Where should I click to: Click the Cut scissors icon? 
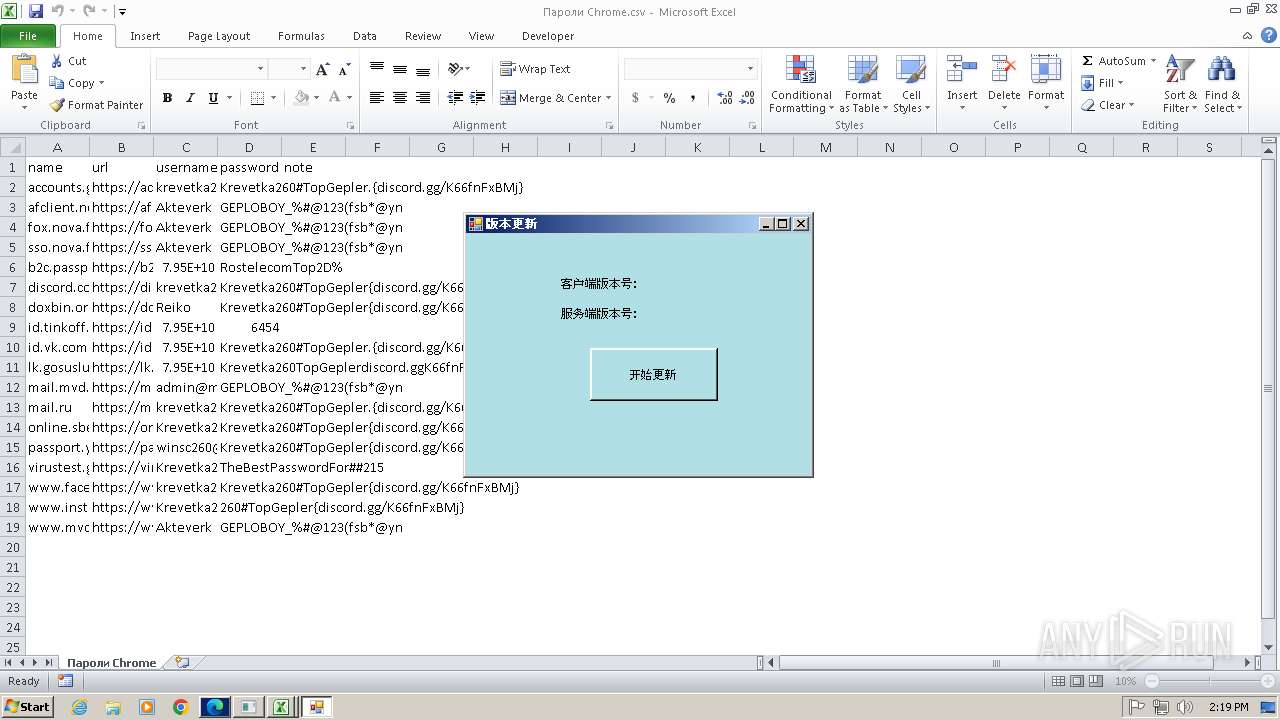point(57,61)
